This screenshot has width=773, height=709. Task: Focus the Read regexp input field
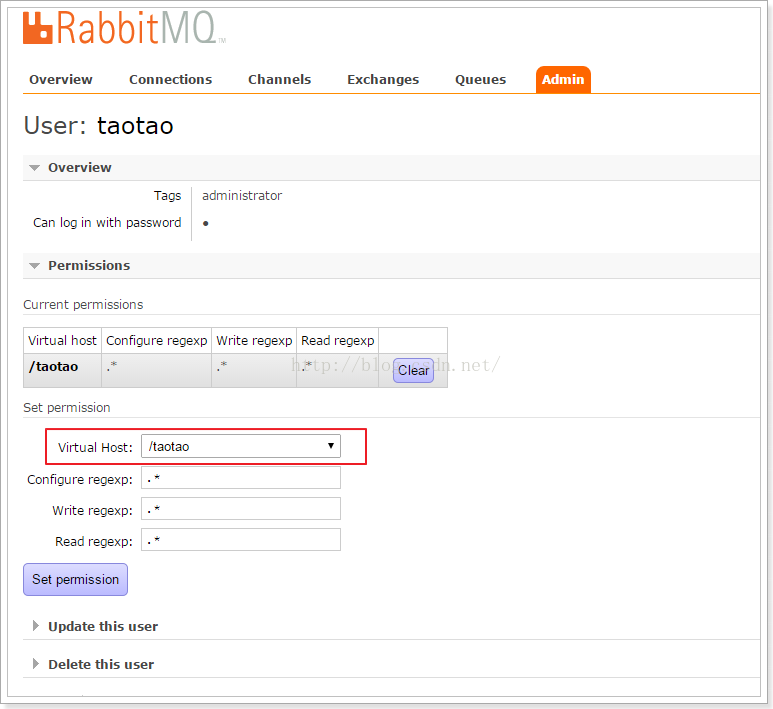241,539
